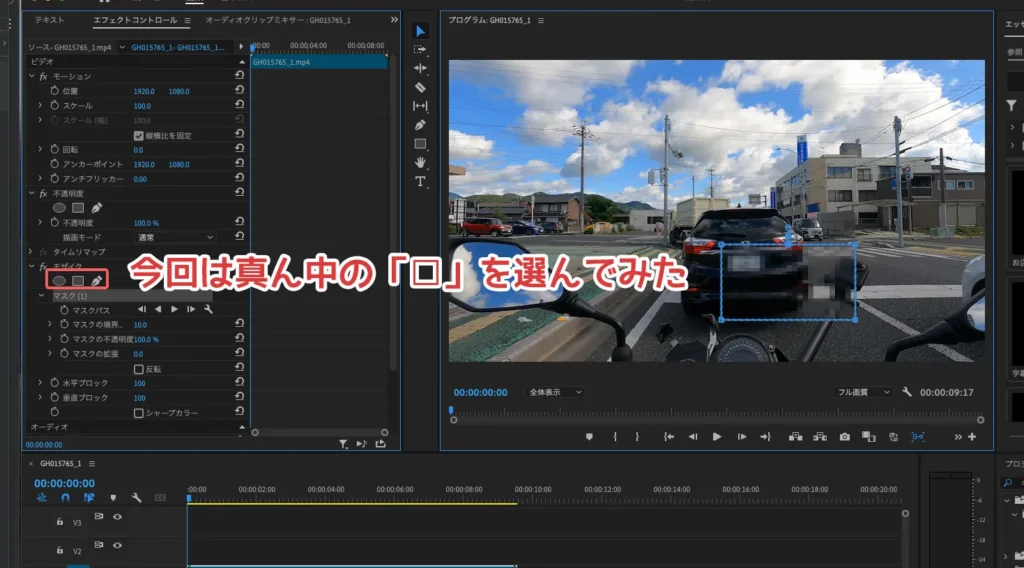Image resolution: width=1024 pixels, height=568 pixels.
Task: Open the 描画モード blend mode dropdown
Action: click(x=175, y=237)
